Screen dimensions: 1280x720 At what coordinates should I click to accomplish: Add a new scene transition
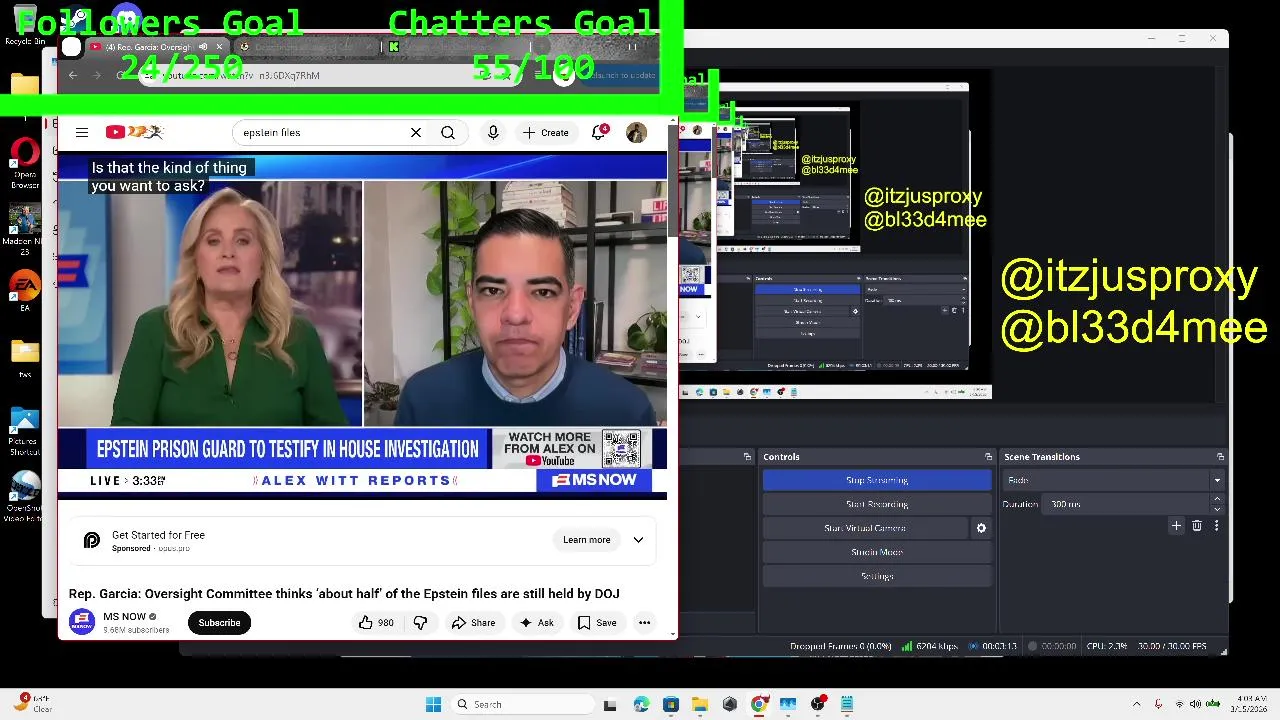click(1177, 525)
